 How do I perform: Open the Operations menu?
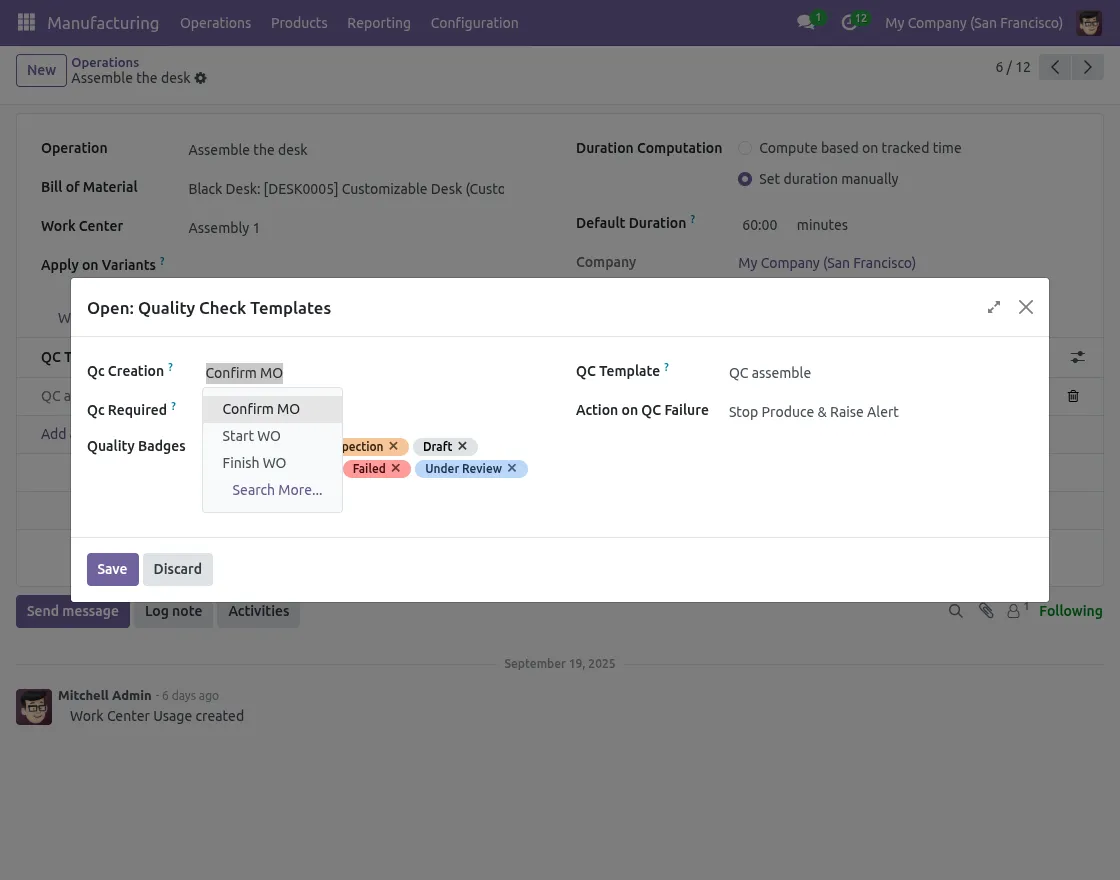[x=216, y=23]
